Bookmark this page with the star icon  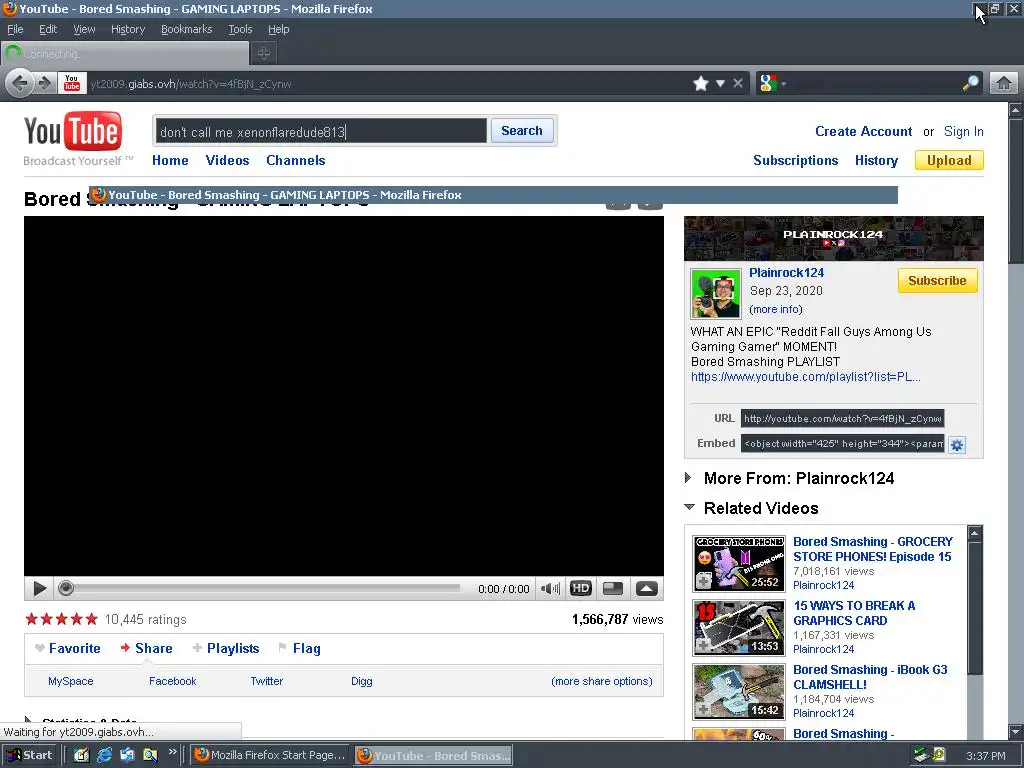pos(701,83)
